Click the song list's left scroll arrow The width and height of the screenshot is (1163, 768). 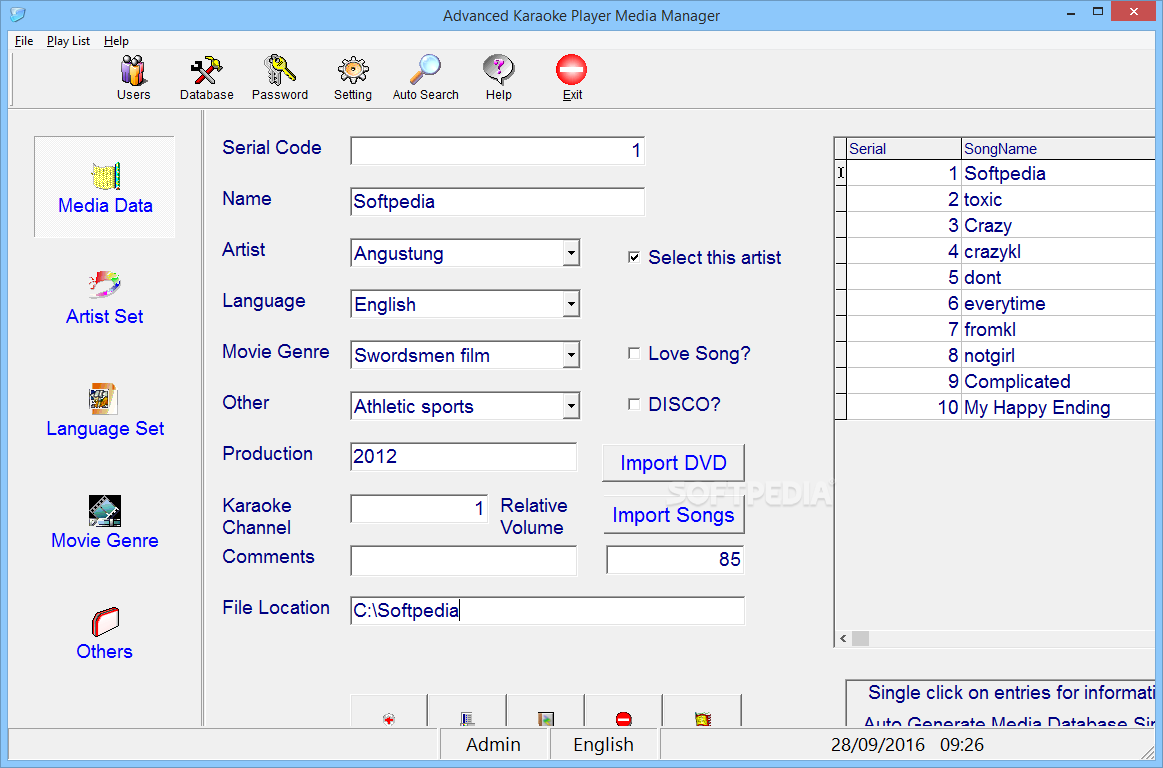[843, 638]
